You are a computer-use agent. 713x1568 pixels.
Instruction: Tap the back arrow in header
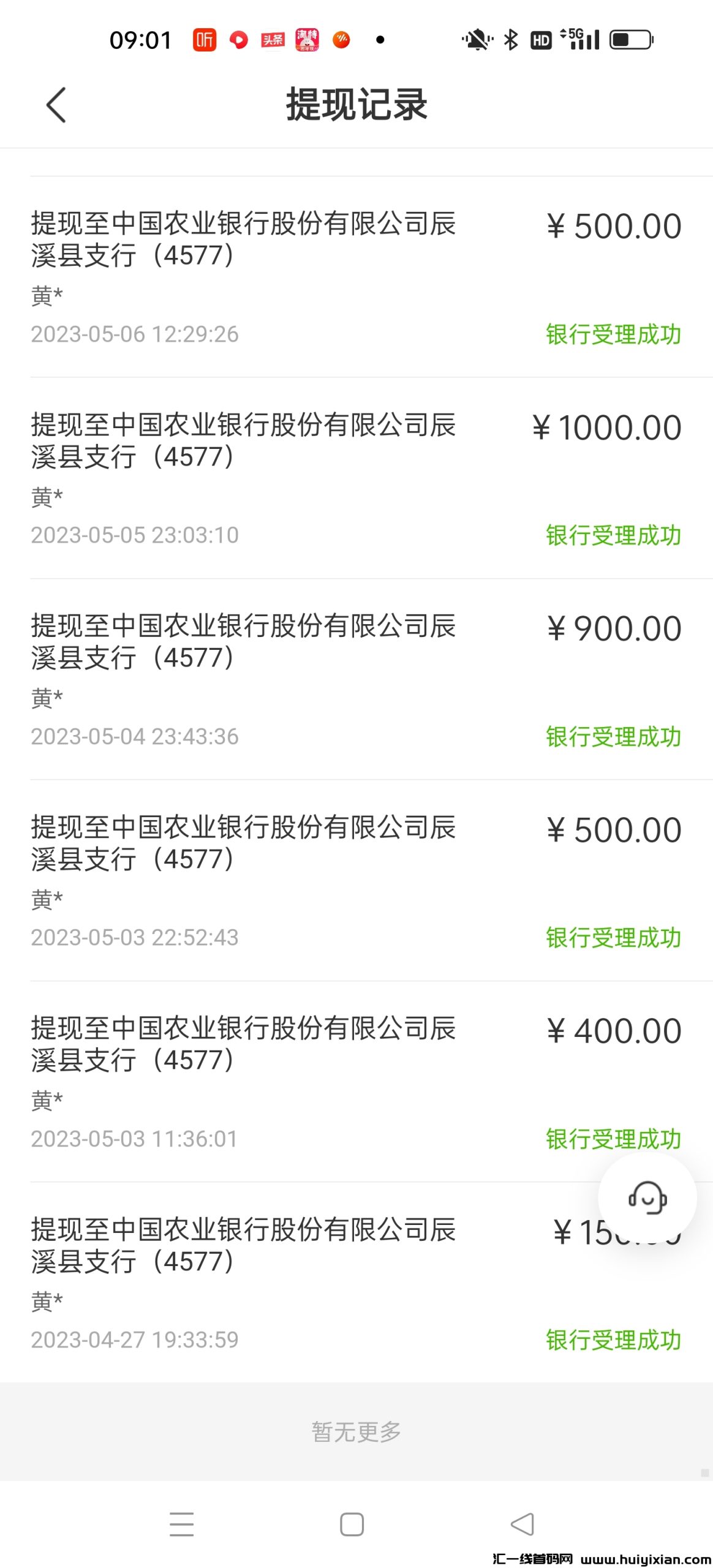point(56,105)
